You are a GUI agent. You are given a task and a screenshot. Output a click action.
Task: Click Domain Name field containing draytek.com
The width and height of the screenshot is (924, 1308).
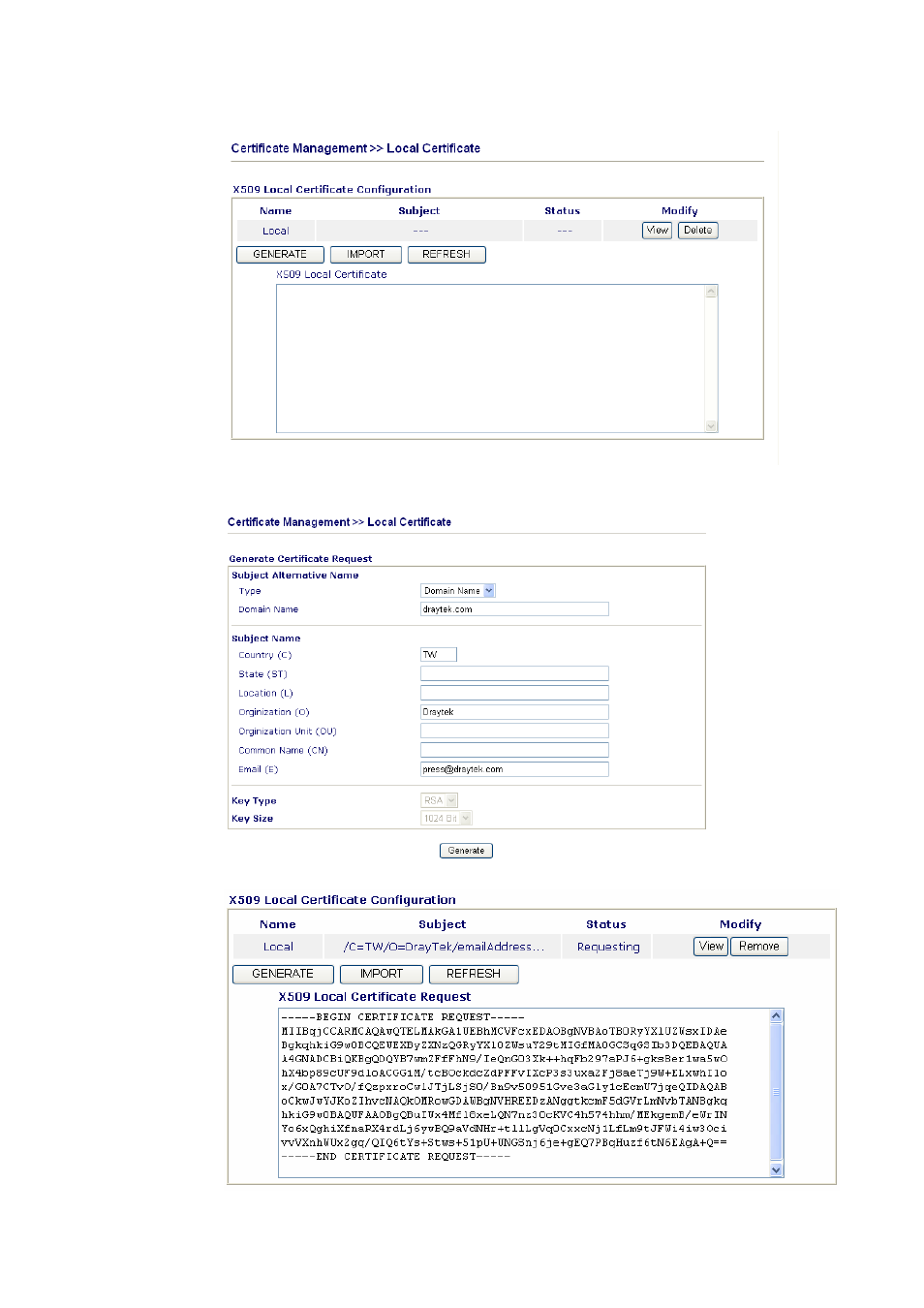514,609
